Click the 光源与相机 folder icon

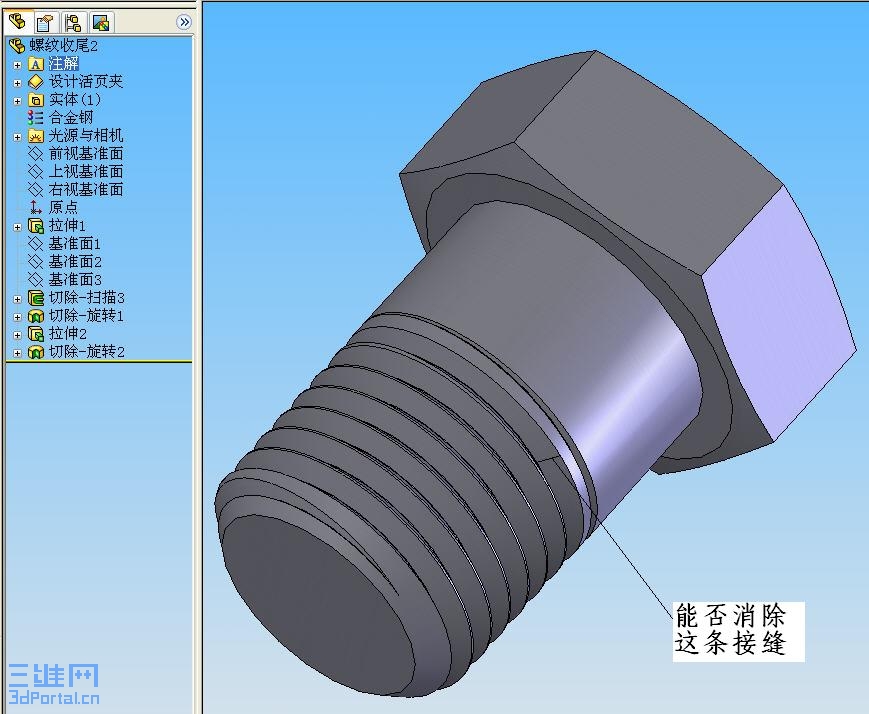pos(35,136)
